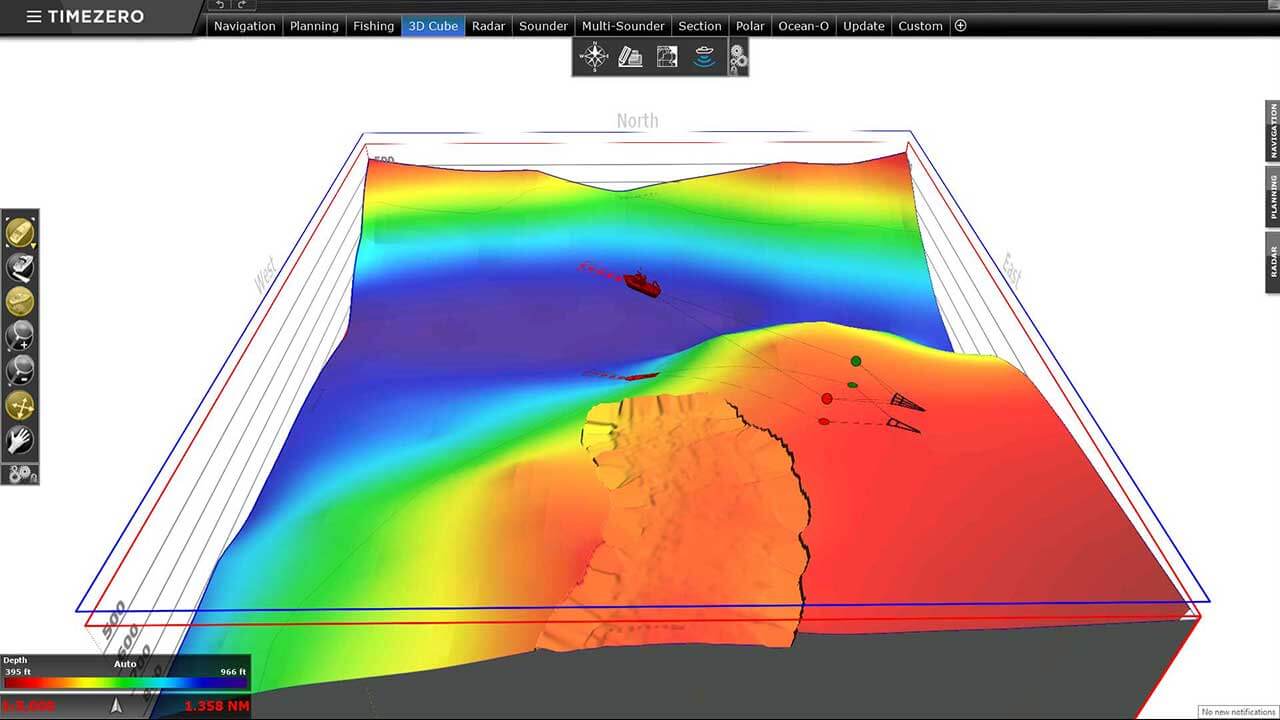Open the ribbon settings gears icon

pos(738,59)
